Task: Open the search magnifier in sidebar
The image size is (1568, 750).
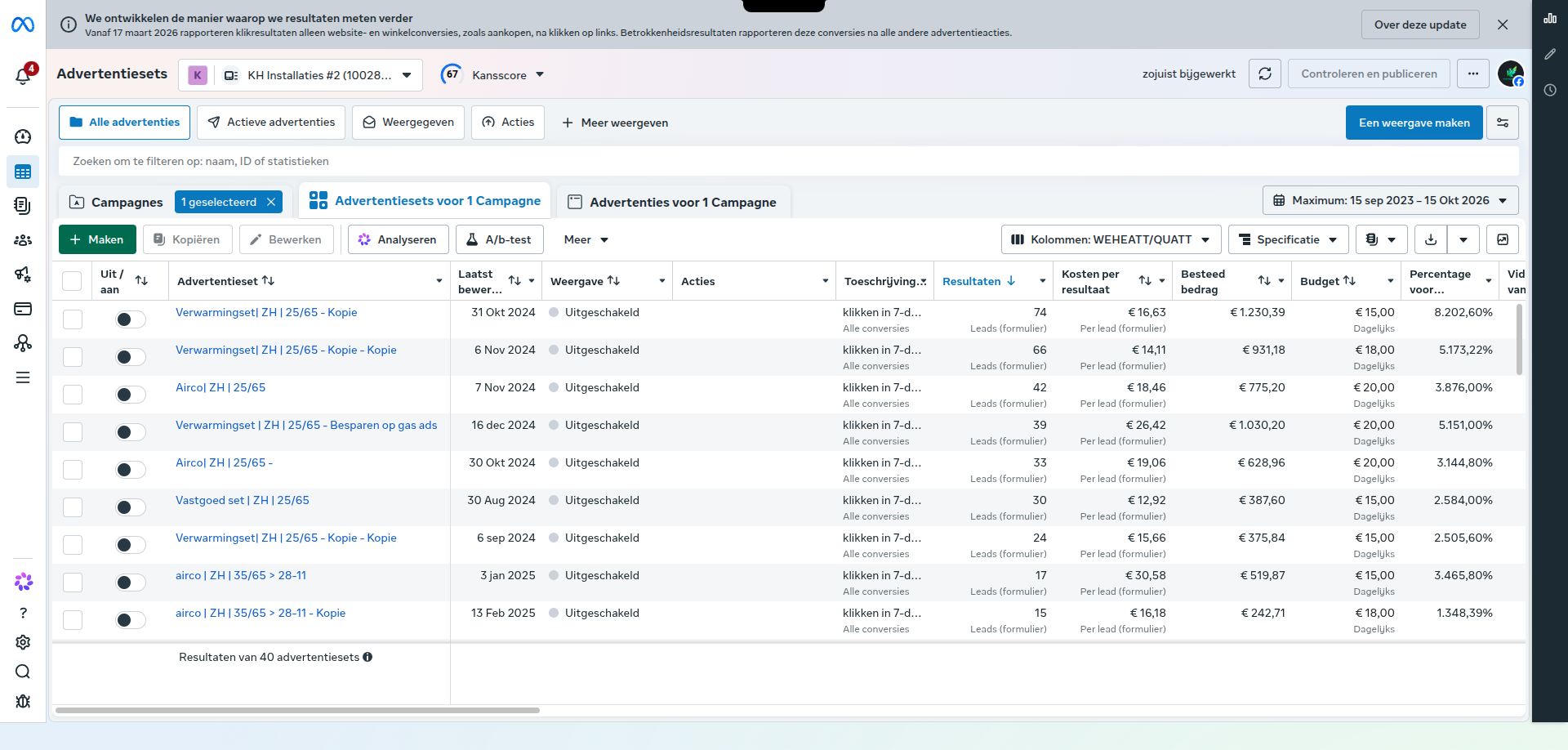Action: (x=23, y=672)
